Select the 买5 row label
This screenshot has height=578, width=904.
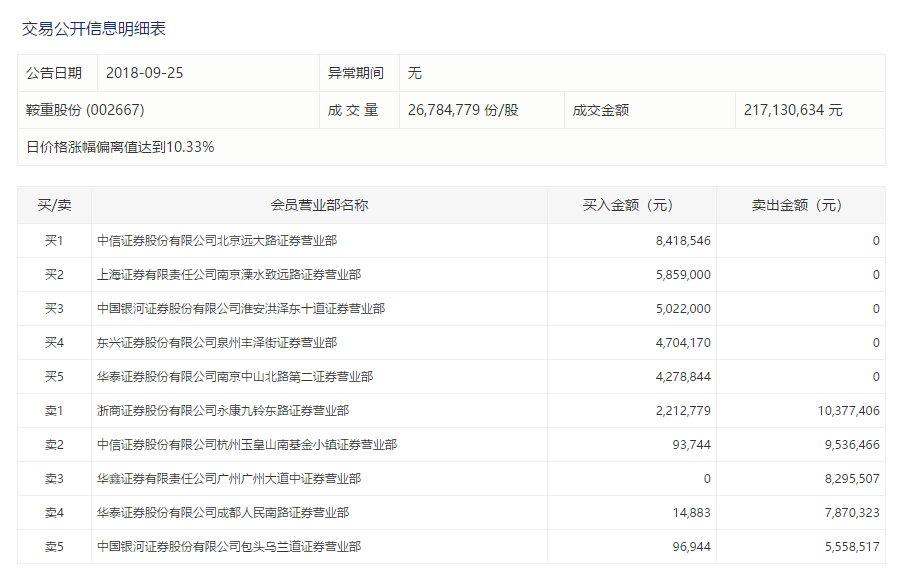54,377
